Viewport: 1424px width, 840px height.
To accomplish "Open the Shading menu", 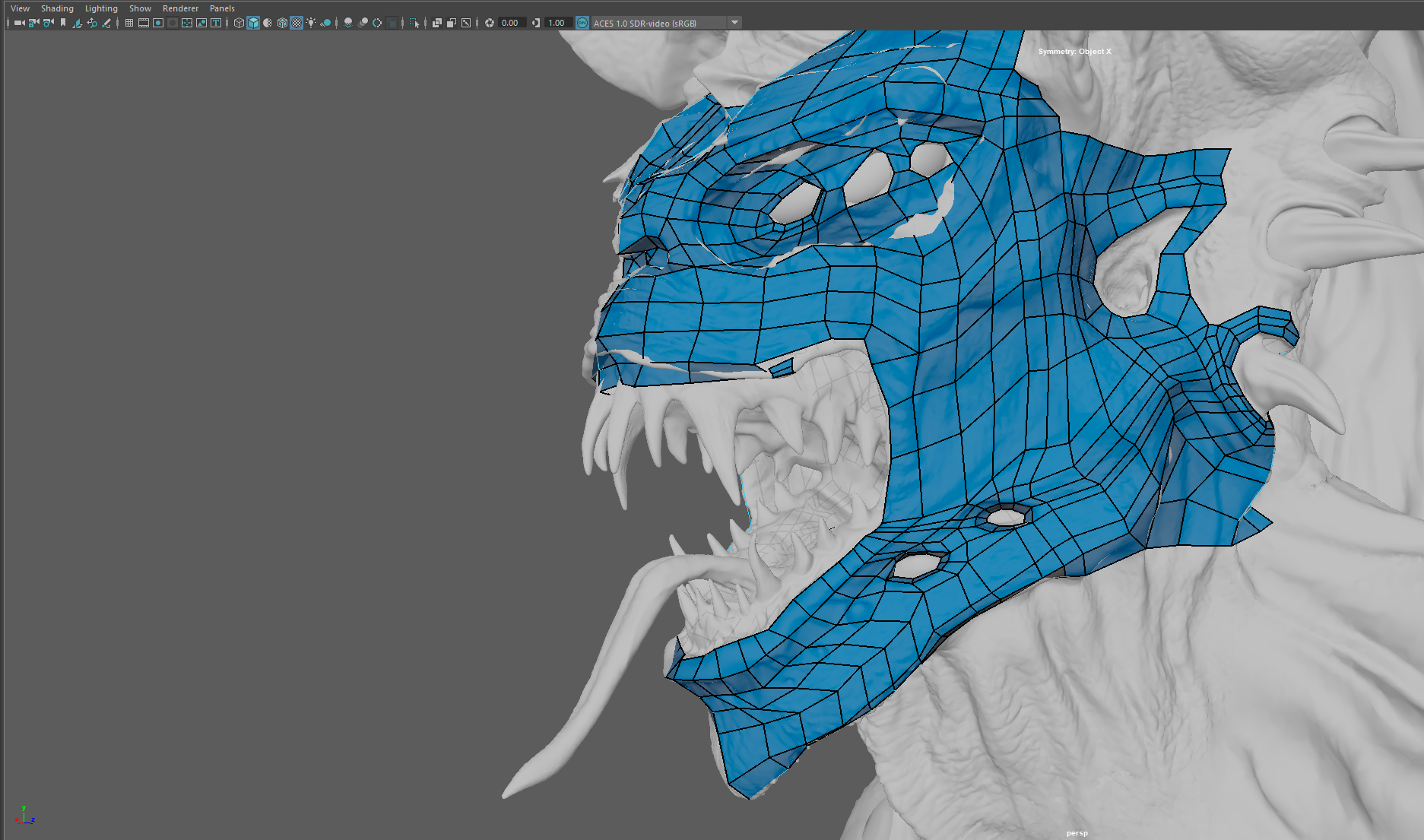I will (x=57, y=8).
